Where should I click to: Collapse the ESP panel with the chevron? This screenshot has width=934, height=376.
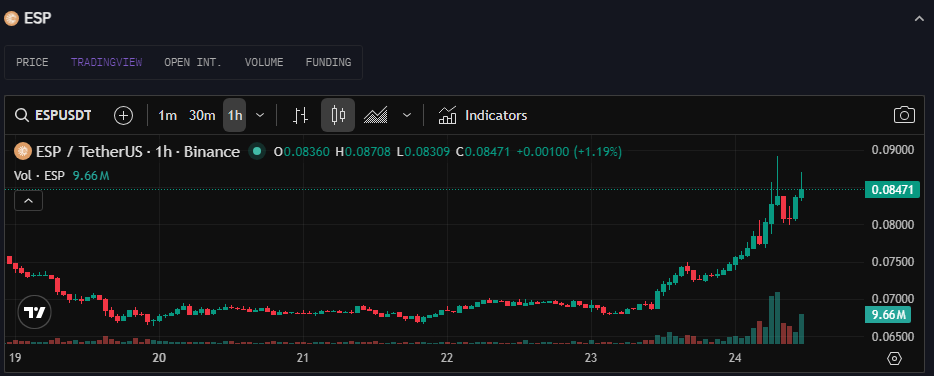point(919,19)
